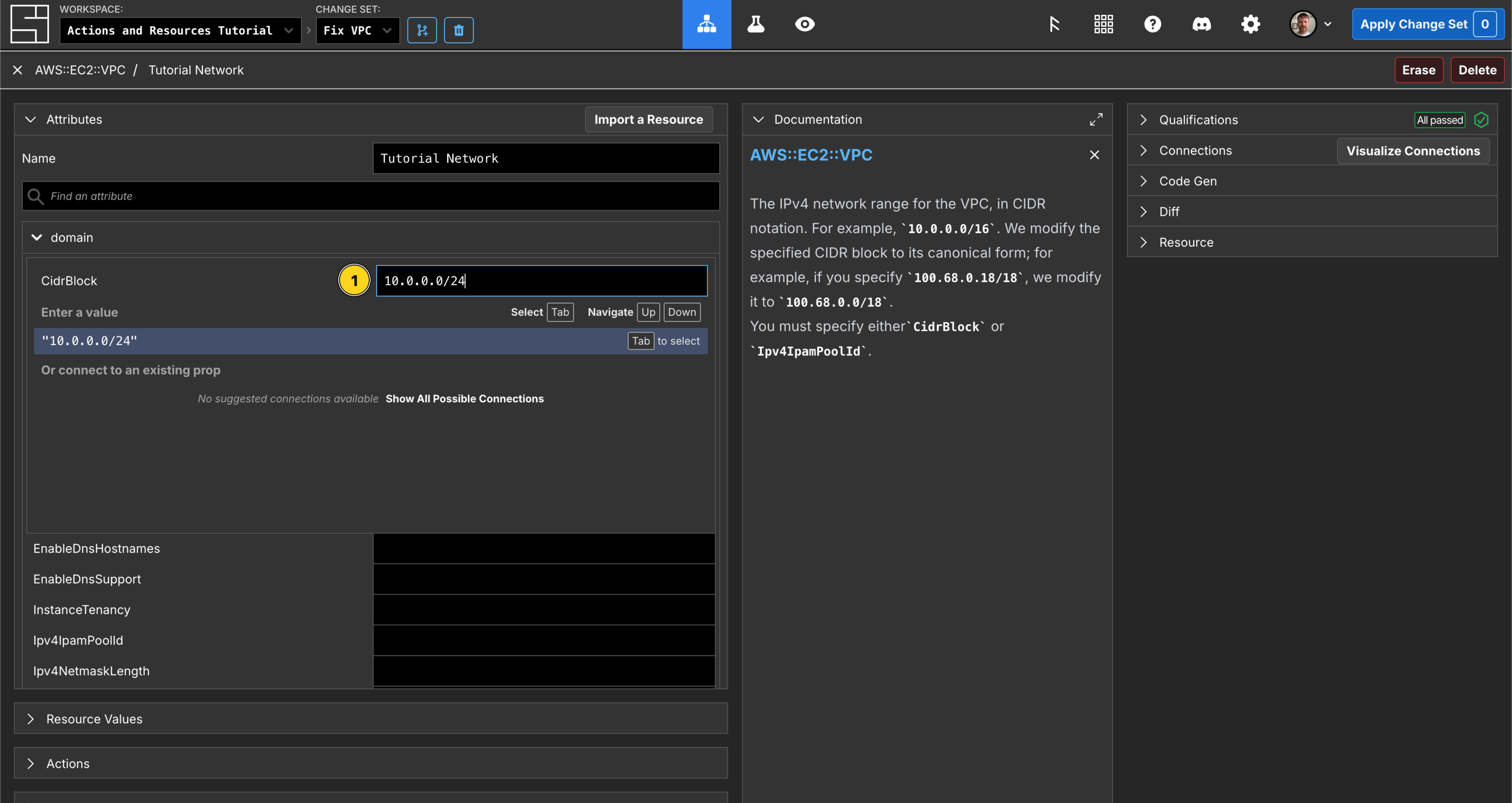Click Show All Possible Connections
The height and width of the screenshot is (803, 1512).
(x=464, y=398)
